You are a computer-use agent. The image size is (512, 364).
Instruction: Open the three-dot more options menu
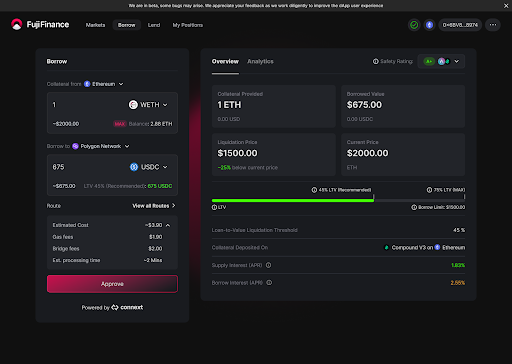pyautogui.click(x=493, y=25)
